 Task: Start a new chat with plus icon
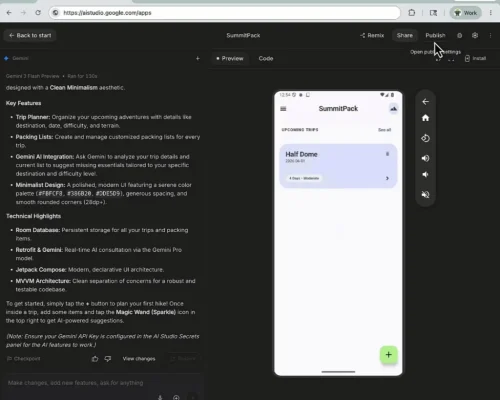pos(198,58)
